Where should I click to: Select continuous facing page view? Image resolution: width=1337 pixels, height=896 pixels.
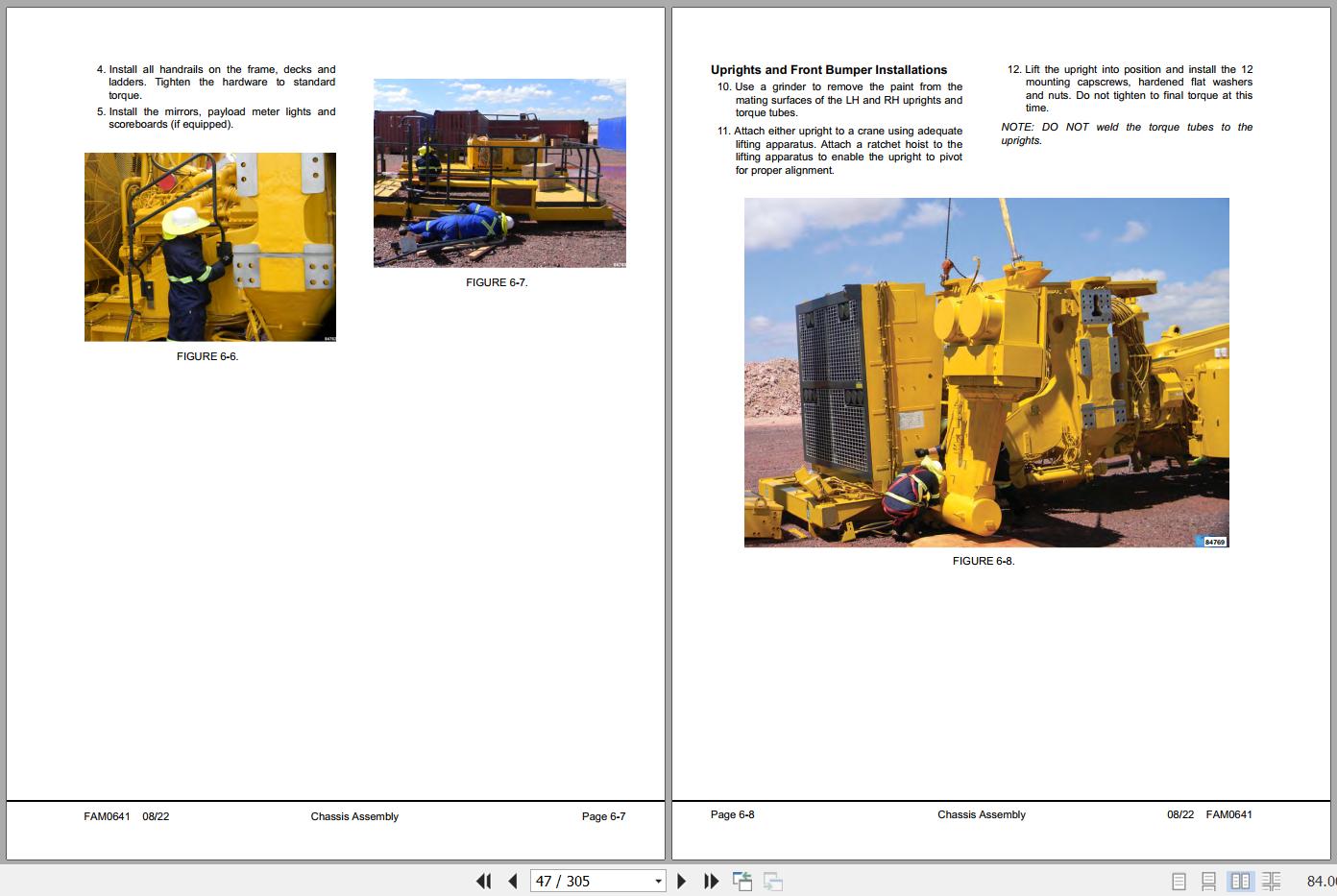click(x=1272, y=881)
